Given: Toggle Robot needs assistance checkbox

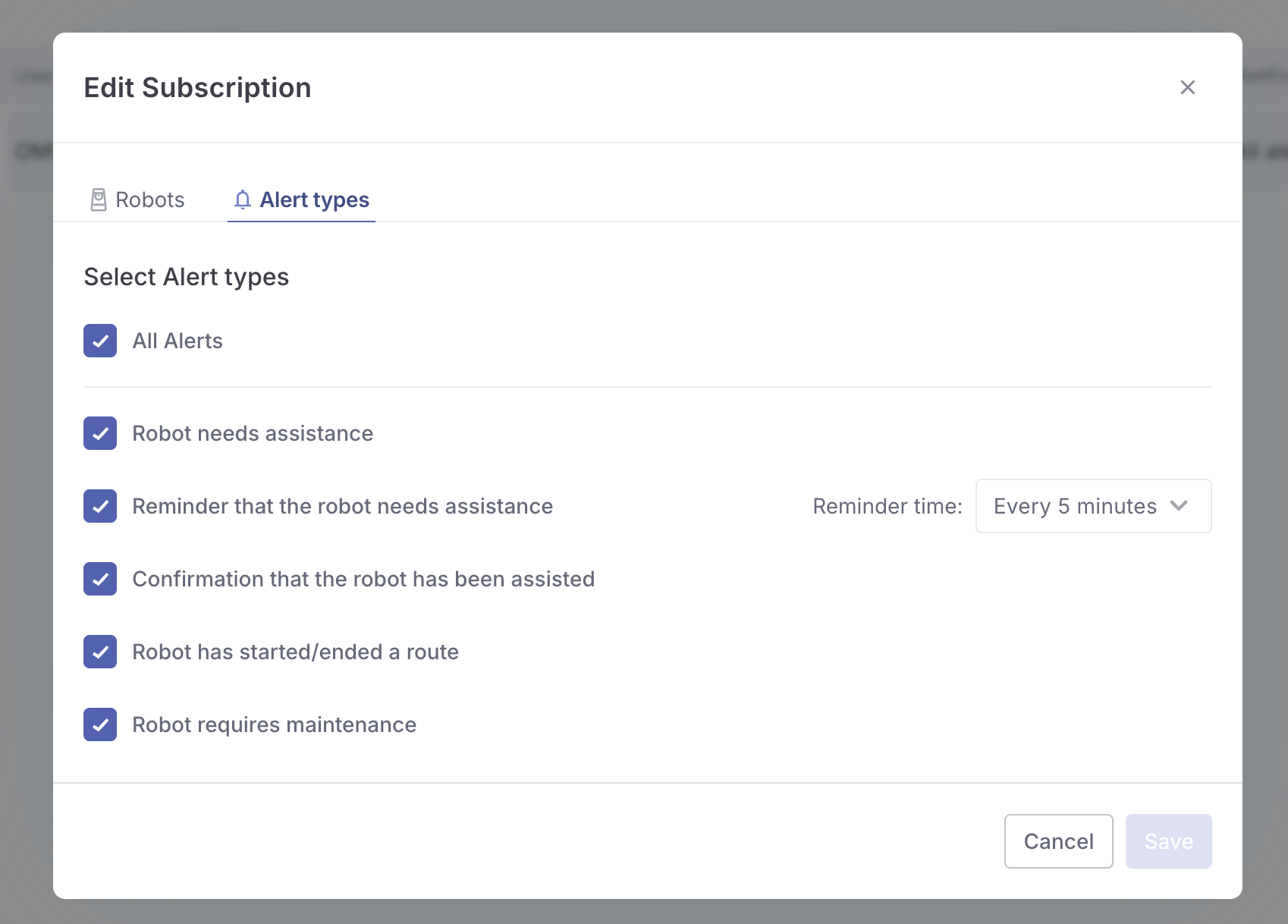Looking at the screenshot, I should pos(100,433).
